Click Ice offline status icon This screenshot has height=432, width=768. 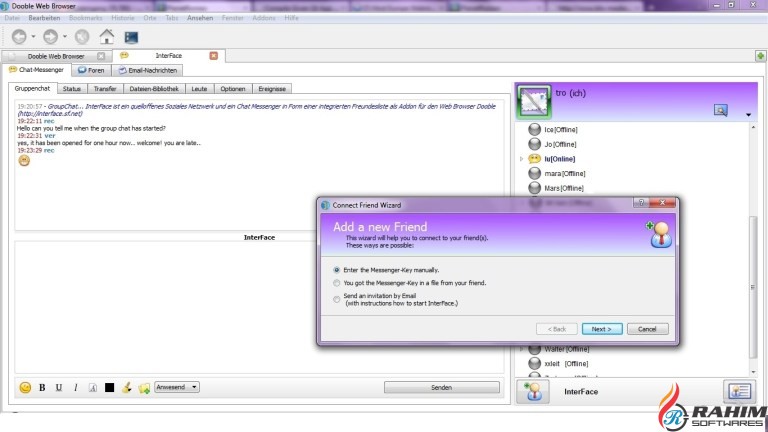tap(534, 129)
